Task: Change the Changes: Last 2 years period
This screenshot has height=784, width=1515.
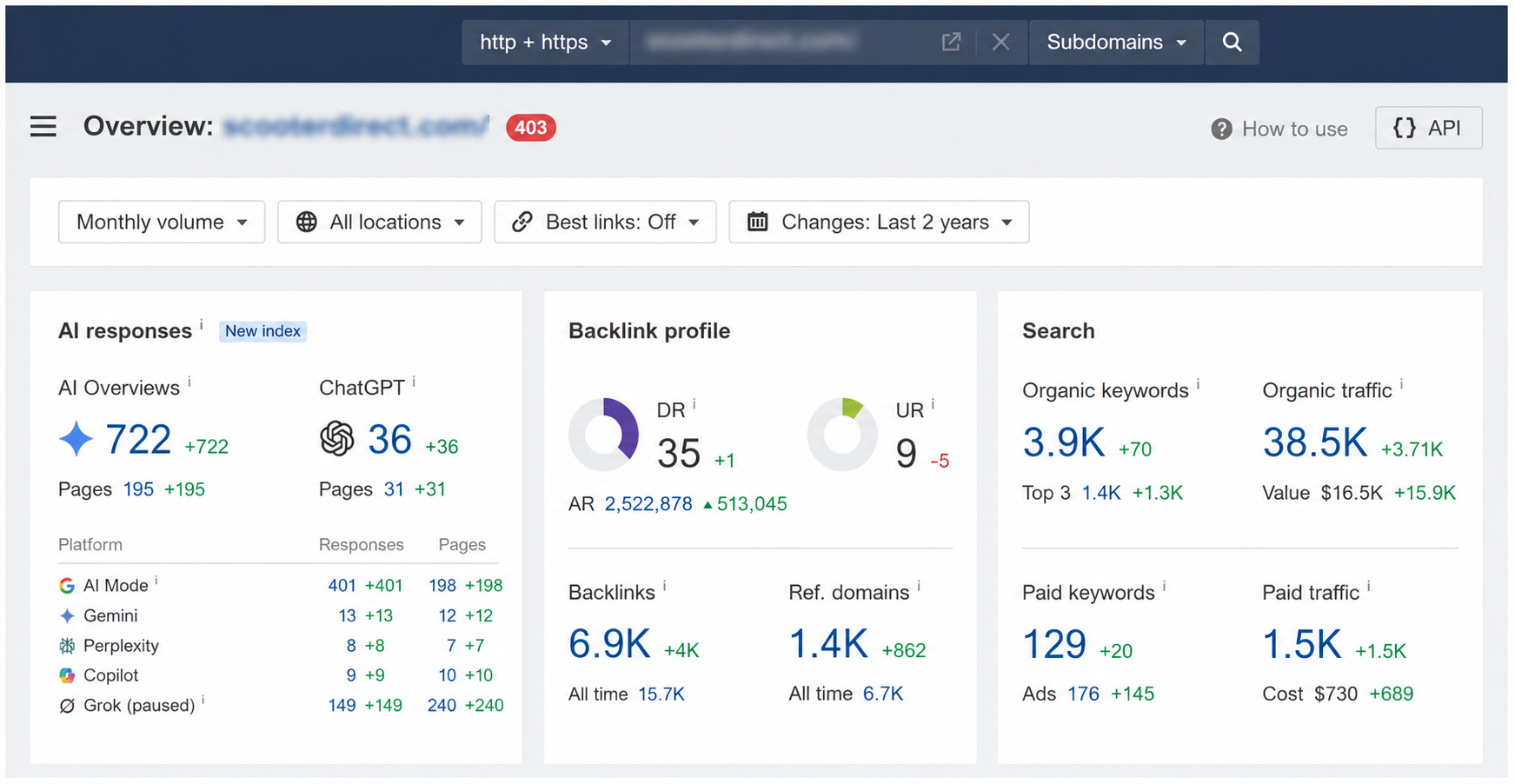Action: (x=879, y=222)
